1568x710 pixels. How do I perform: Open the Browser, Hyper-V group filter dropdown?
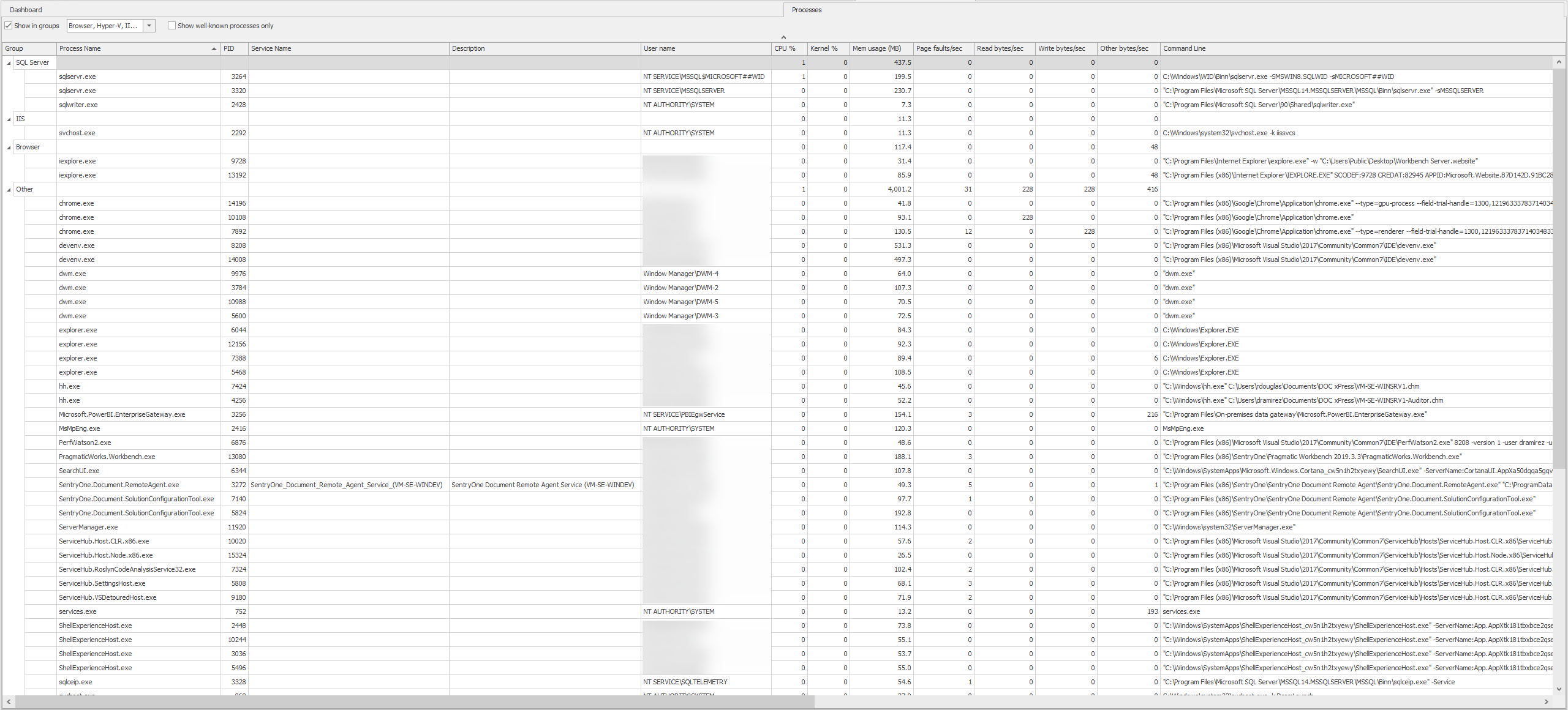click(149, 26)
